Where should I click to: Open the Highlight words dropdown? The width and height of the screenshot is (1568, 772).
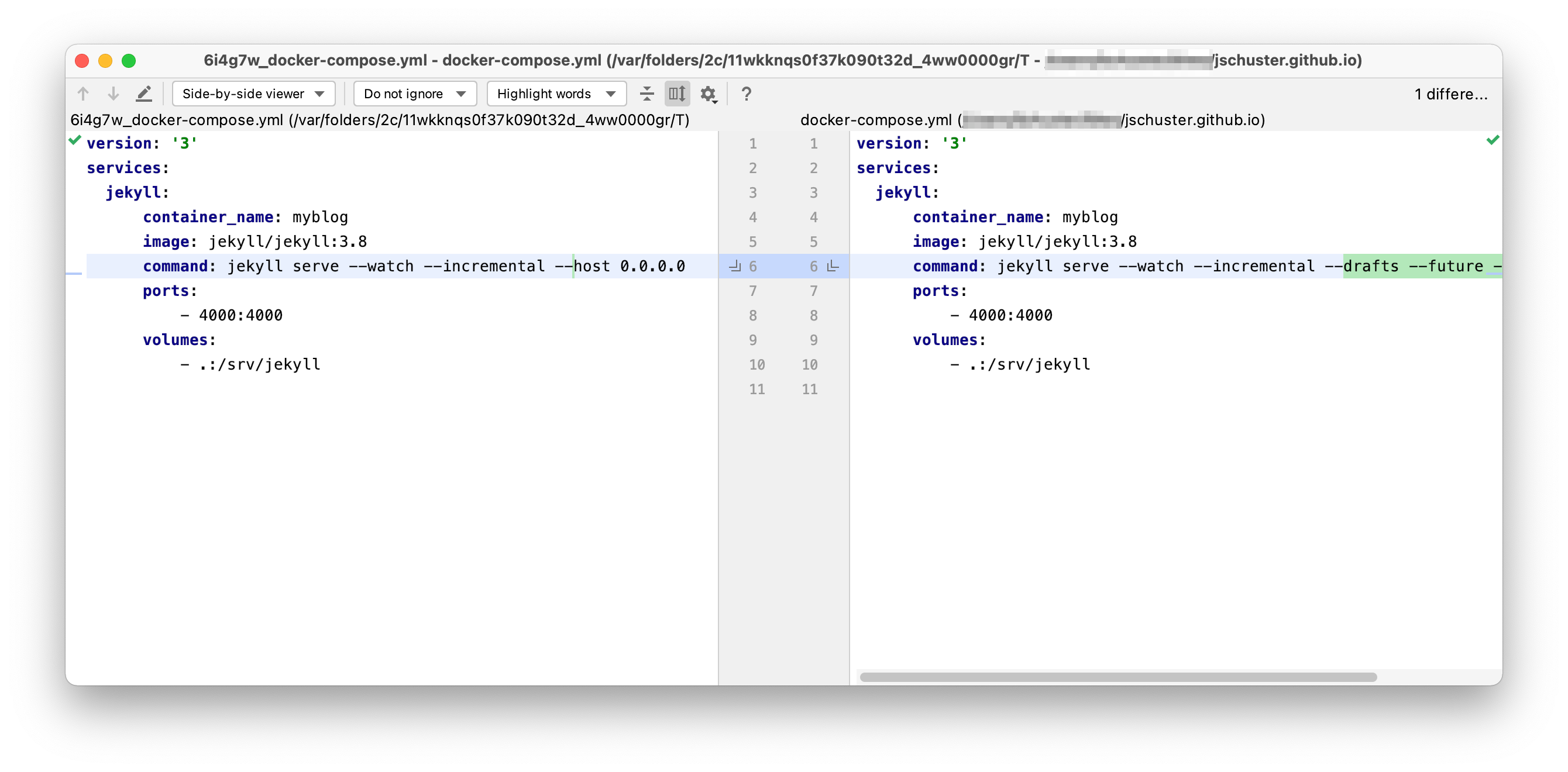coord(555,93)
